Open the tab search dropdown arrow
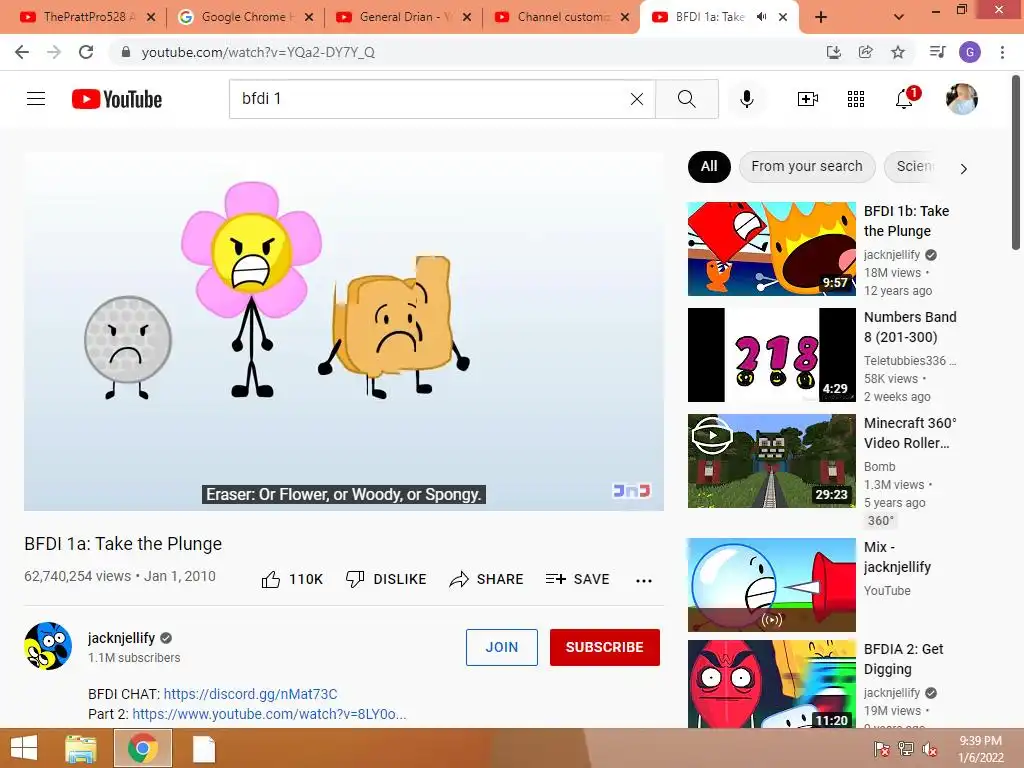 [899, 17]
